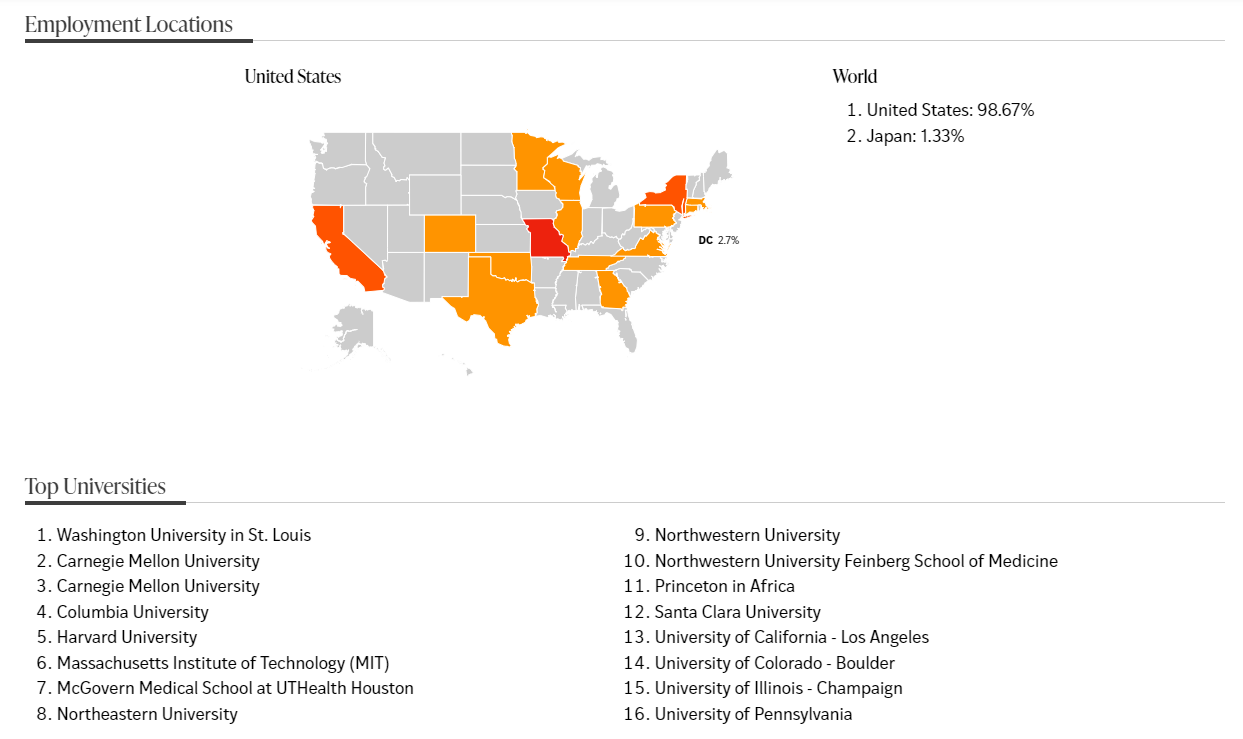Image resolution: width=1243 pixels, height=739 pixels.
Task: Click the state of Texas on the map
Action: pyautogui.click(x=493, y=295)
